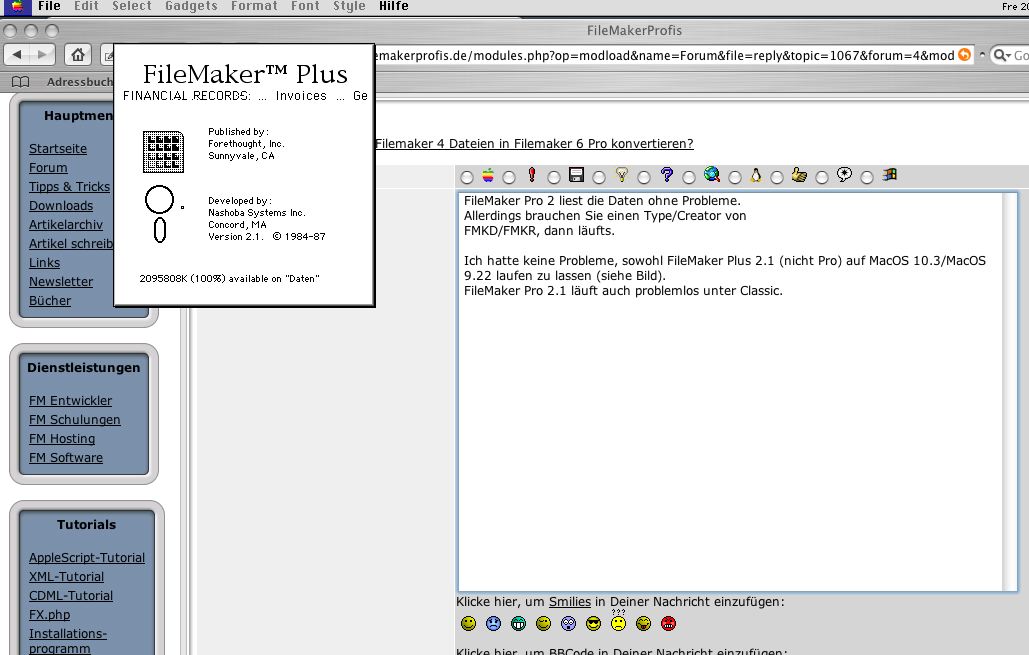Open the Downloads link in sidebar
The height and width of the screenshot is (655, 1029).
tap(61, 206)
